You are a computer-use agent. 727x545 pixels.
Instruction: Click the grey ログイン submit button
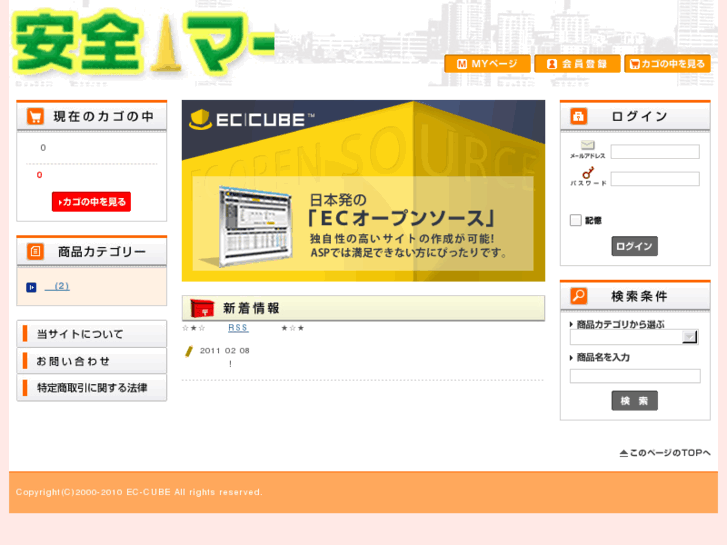(634, 246)
